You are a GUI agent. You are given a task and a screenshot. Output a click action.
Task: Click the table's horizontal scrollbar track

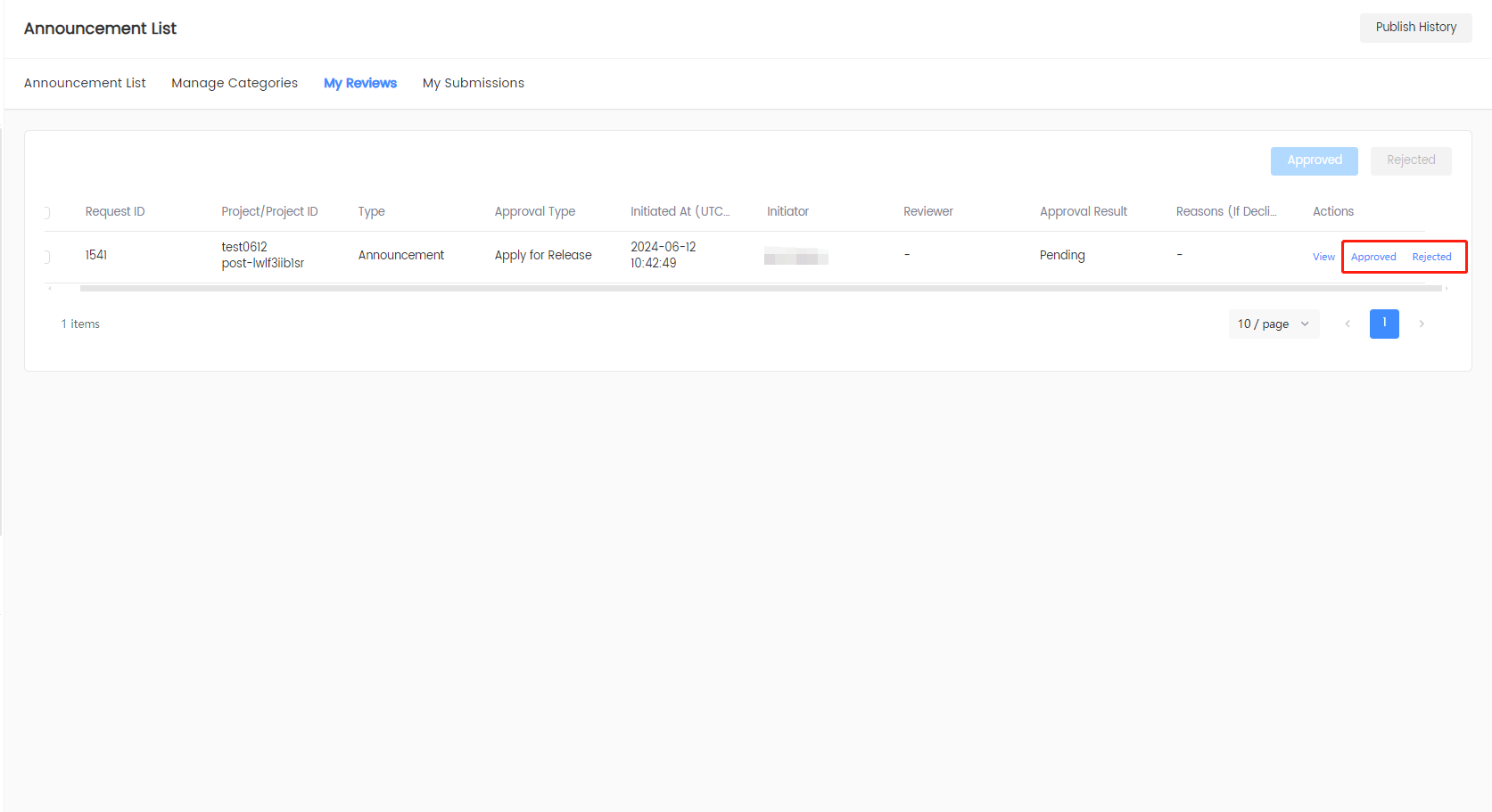pyautogui.click(x=758, y=289)
